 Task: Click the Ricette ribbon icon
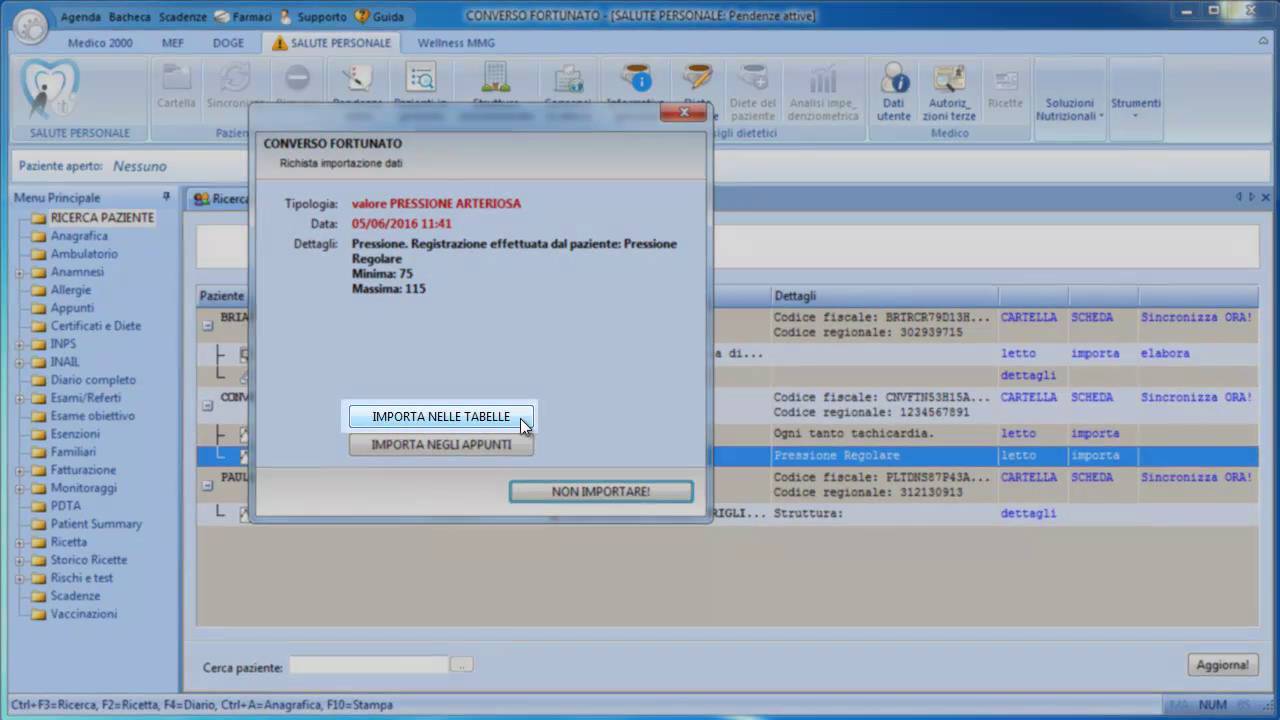(1005, 85)
